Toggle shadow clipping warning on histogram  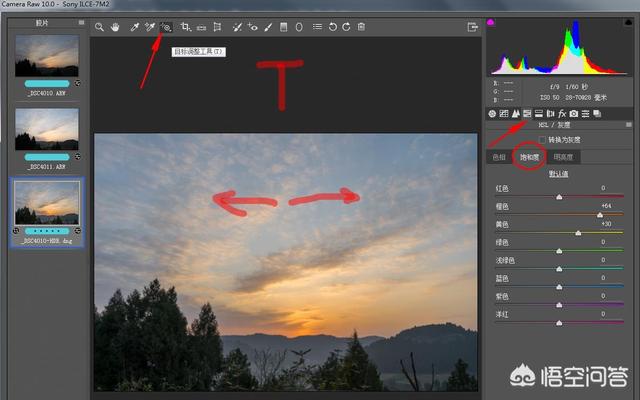[491, 22]
